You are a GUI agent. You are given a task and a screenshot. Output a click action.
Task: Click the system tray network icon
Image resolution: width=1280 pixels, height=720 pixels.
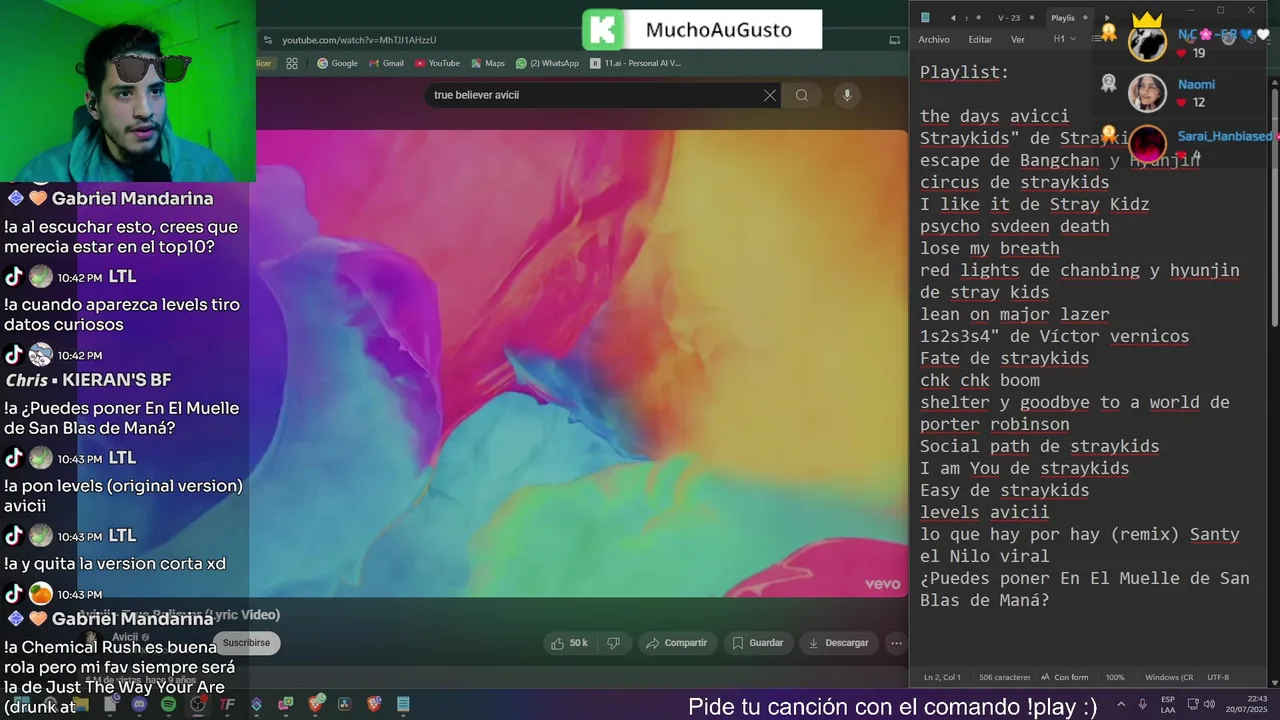(x=1192, y=704)
